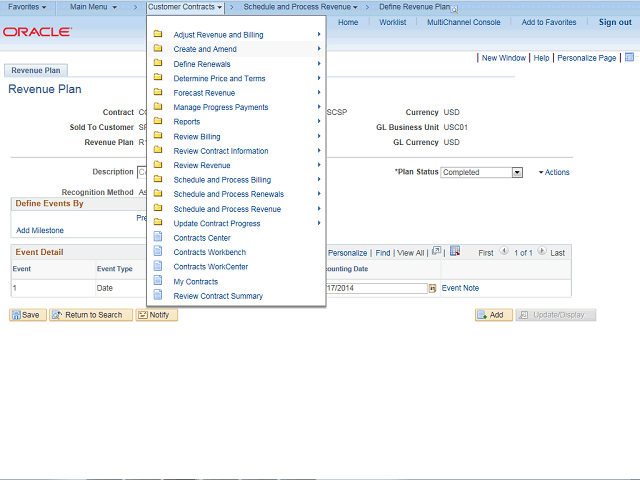Screen dimensions: 640x480
Task: Open the Adjust Revenue and Billing folder icon
Action: [x=158, y=34]
